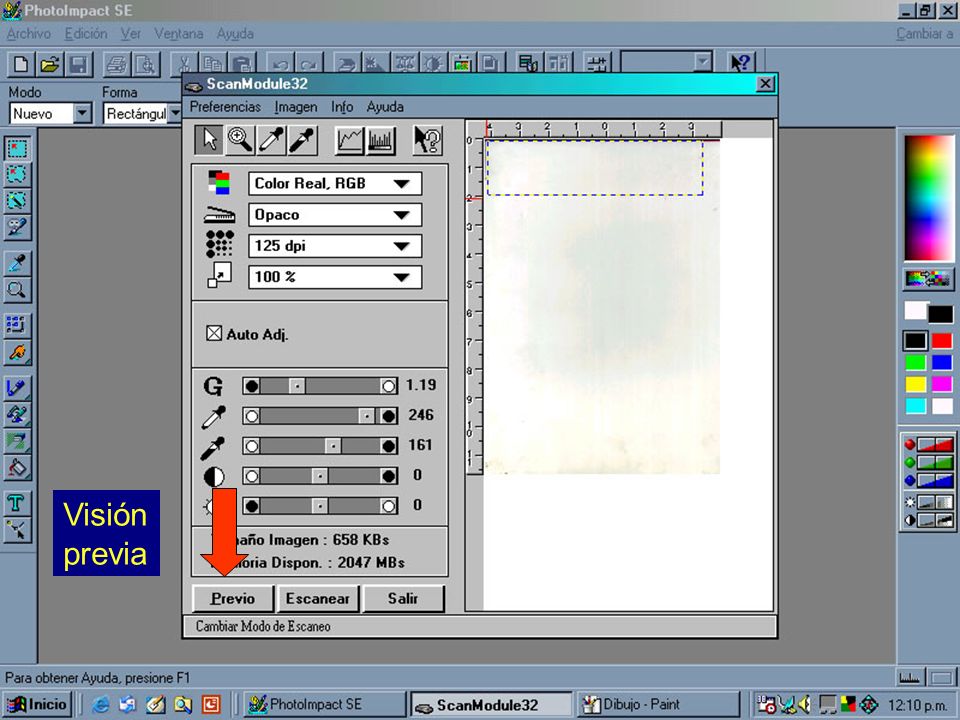The image size is (960, 720).
Task: Open the 125 dpi resolution dropdown
Action: click(335, 246)
